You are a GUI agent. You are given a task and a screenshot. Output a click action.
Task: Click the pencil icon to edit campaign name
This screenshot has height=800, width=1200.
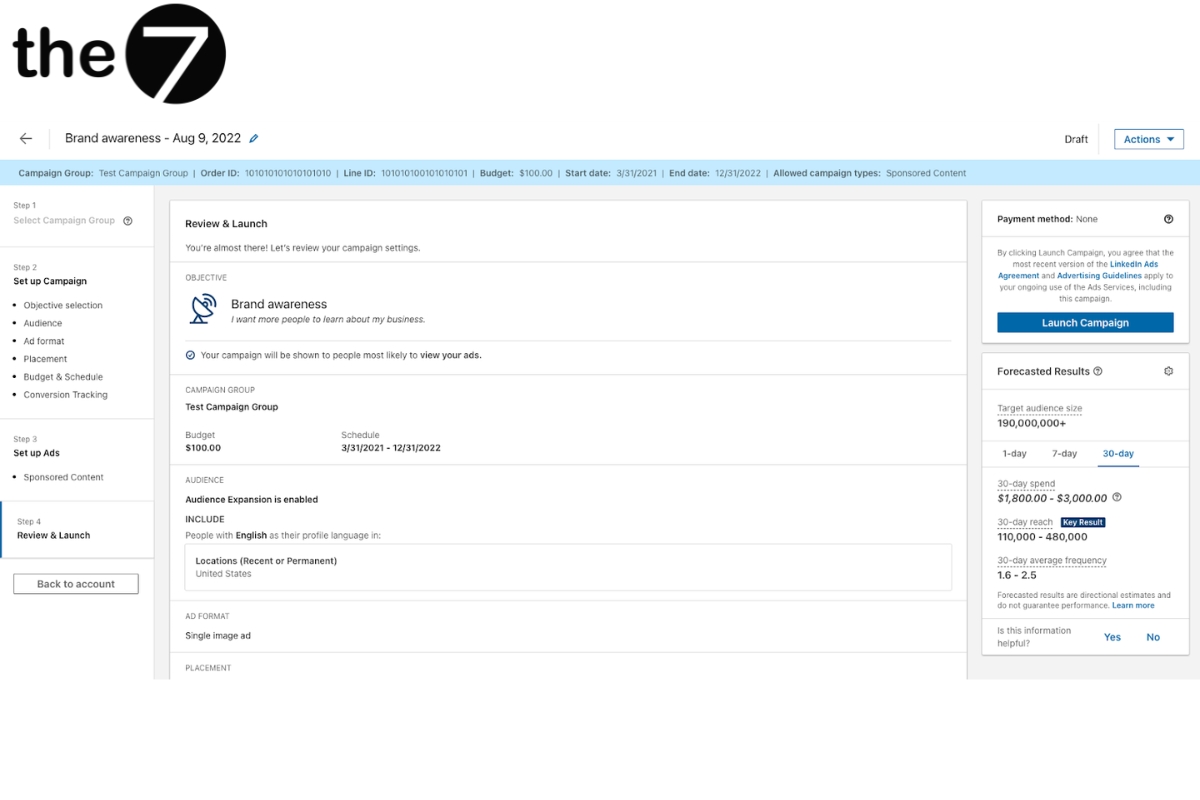point(254,139)
